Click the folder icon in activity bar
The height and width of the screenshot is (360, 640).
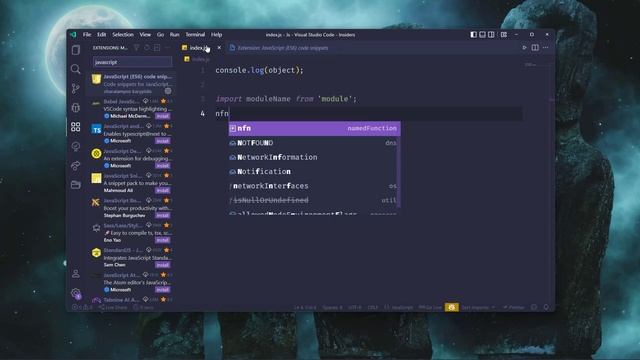(x=76, y=185)
